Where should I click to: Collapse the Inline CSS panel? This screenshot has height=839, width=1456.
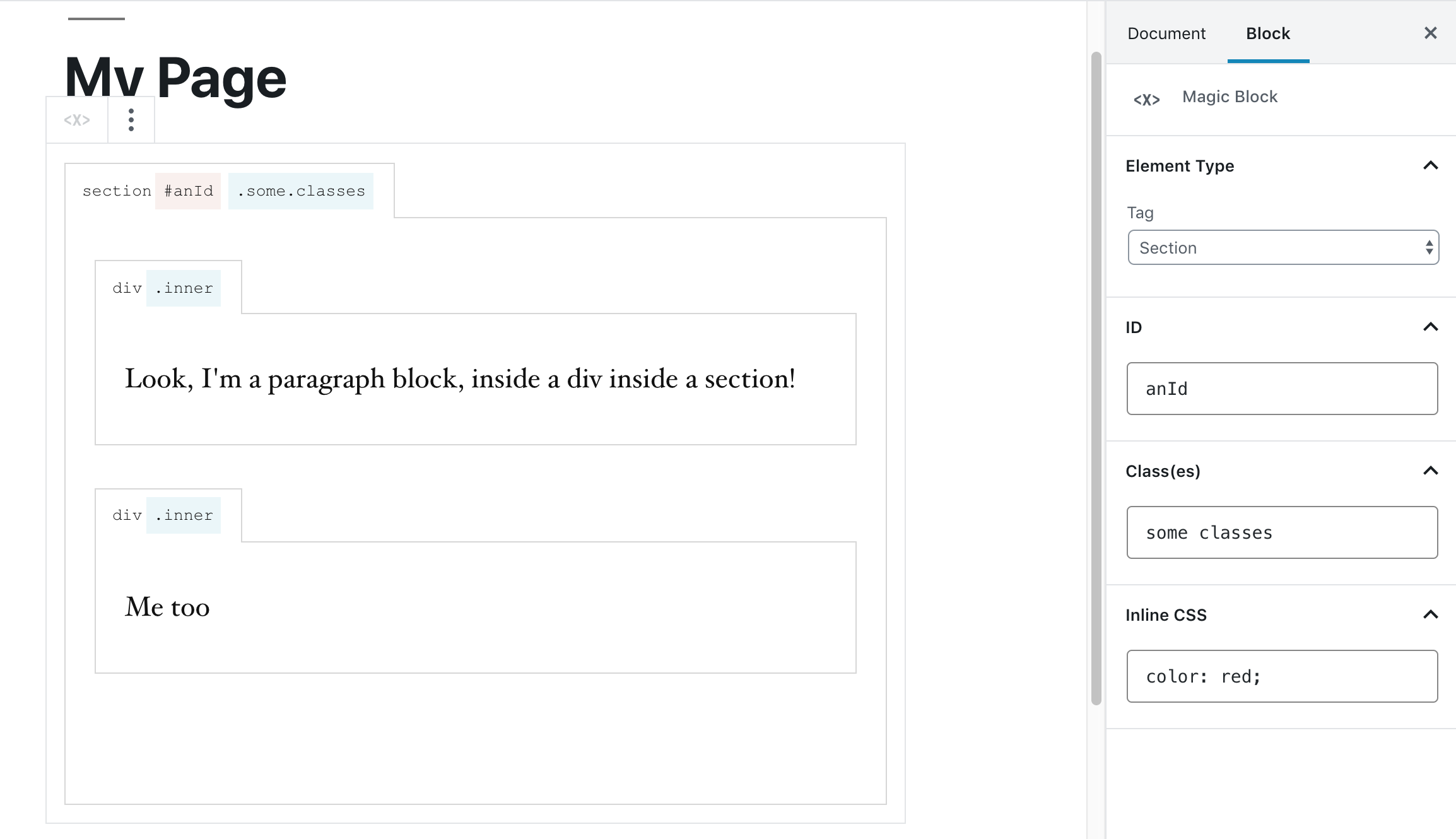coord(1430,615)
